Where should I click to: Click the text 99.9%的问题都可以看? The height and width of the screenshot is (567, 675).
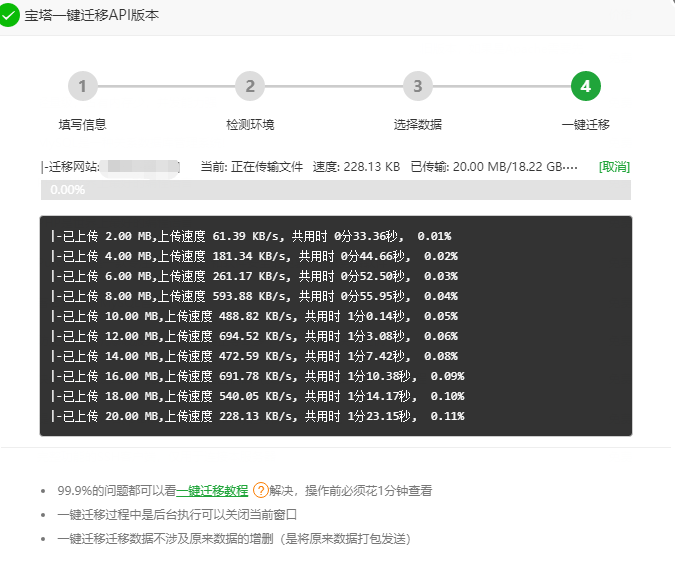point(117,490)
